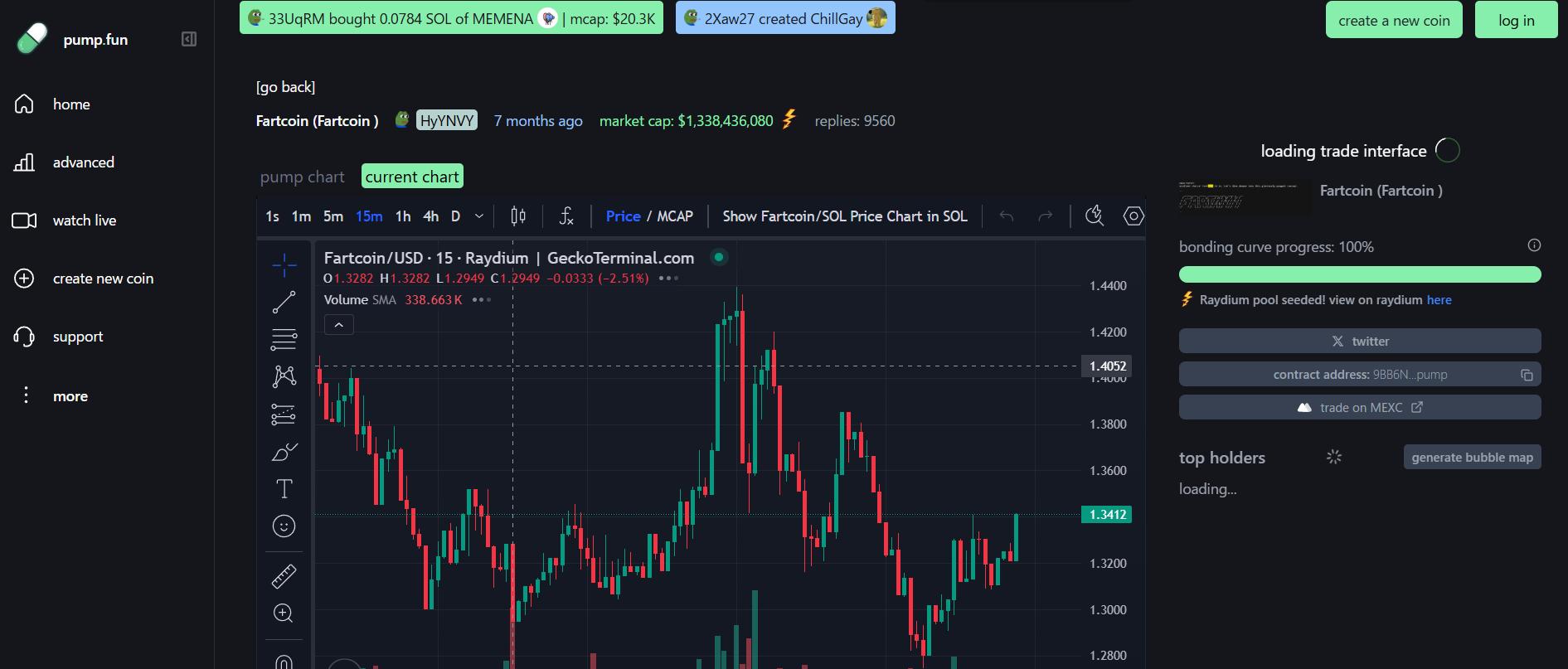
Task: Click the 1.3412 current price label
Action: [1107, 515]
